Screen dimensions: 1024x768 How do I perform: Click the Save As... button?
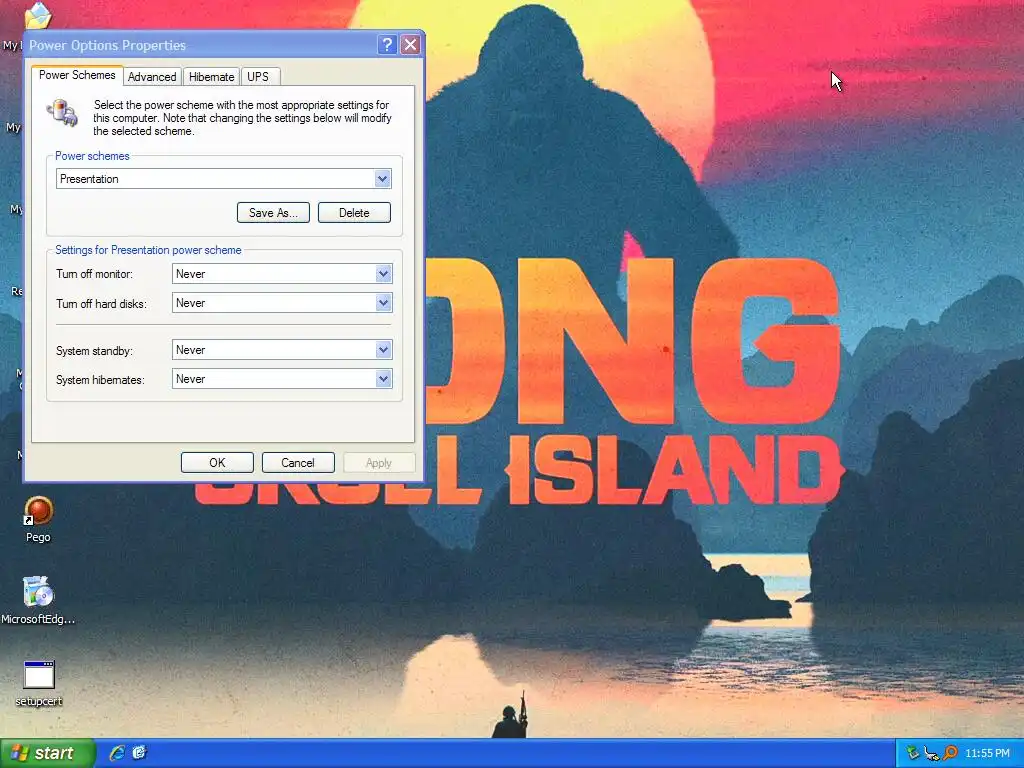(x=273, y=213)
